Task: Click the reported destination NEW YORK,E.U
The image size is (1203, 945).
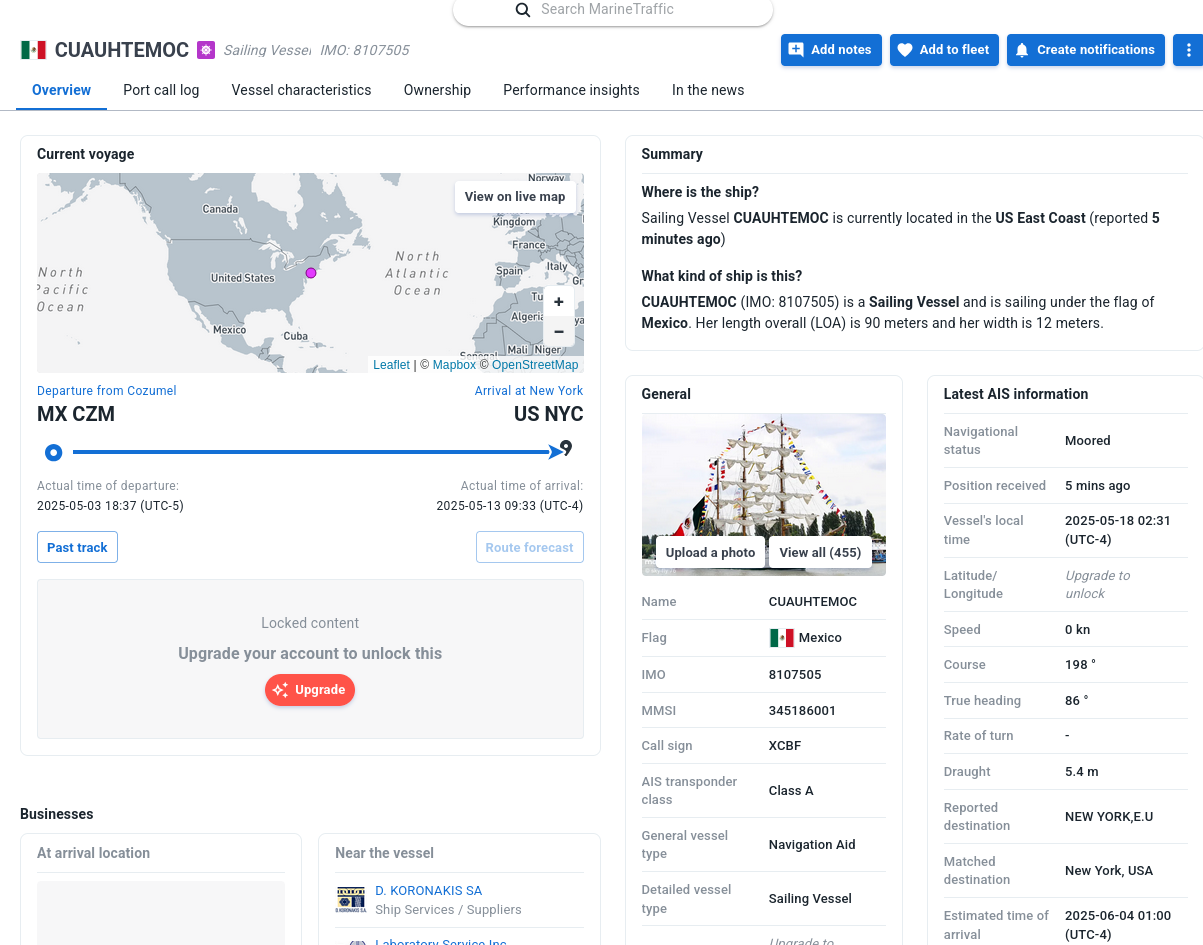Action: coord(1109,817)
